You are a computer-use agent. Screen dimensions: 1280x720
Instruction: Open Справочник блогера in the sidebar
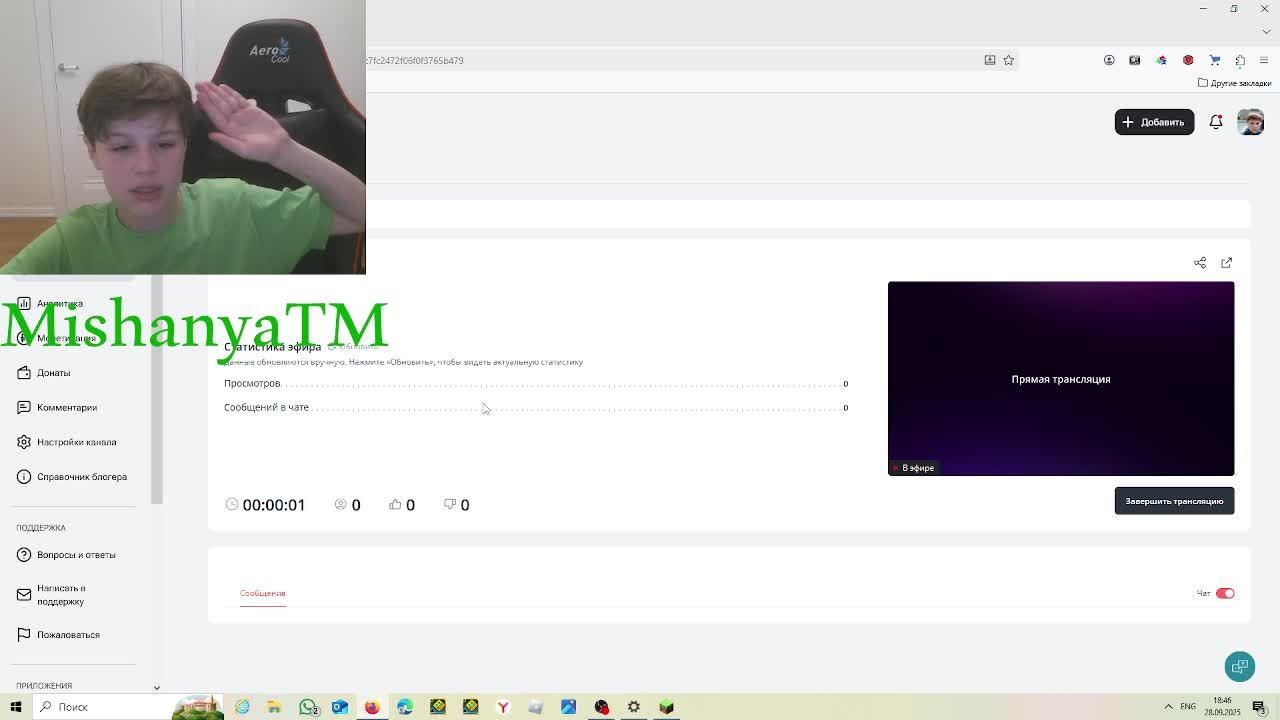coord(72,477)
